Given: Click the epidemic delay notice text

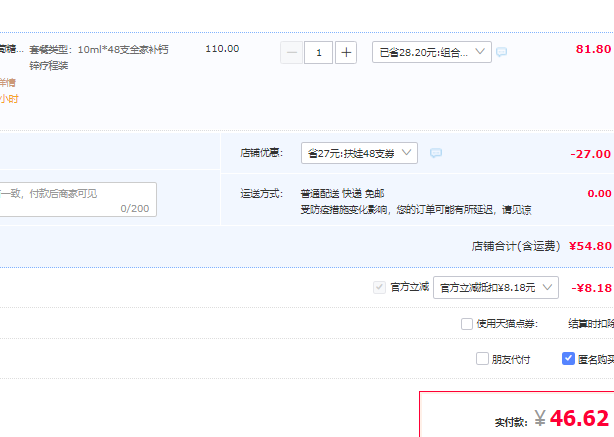Looking at the screenshot, I should tap(416, 210).
